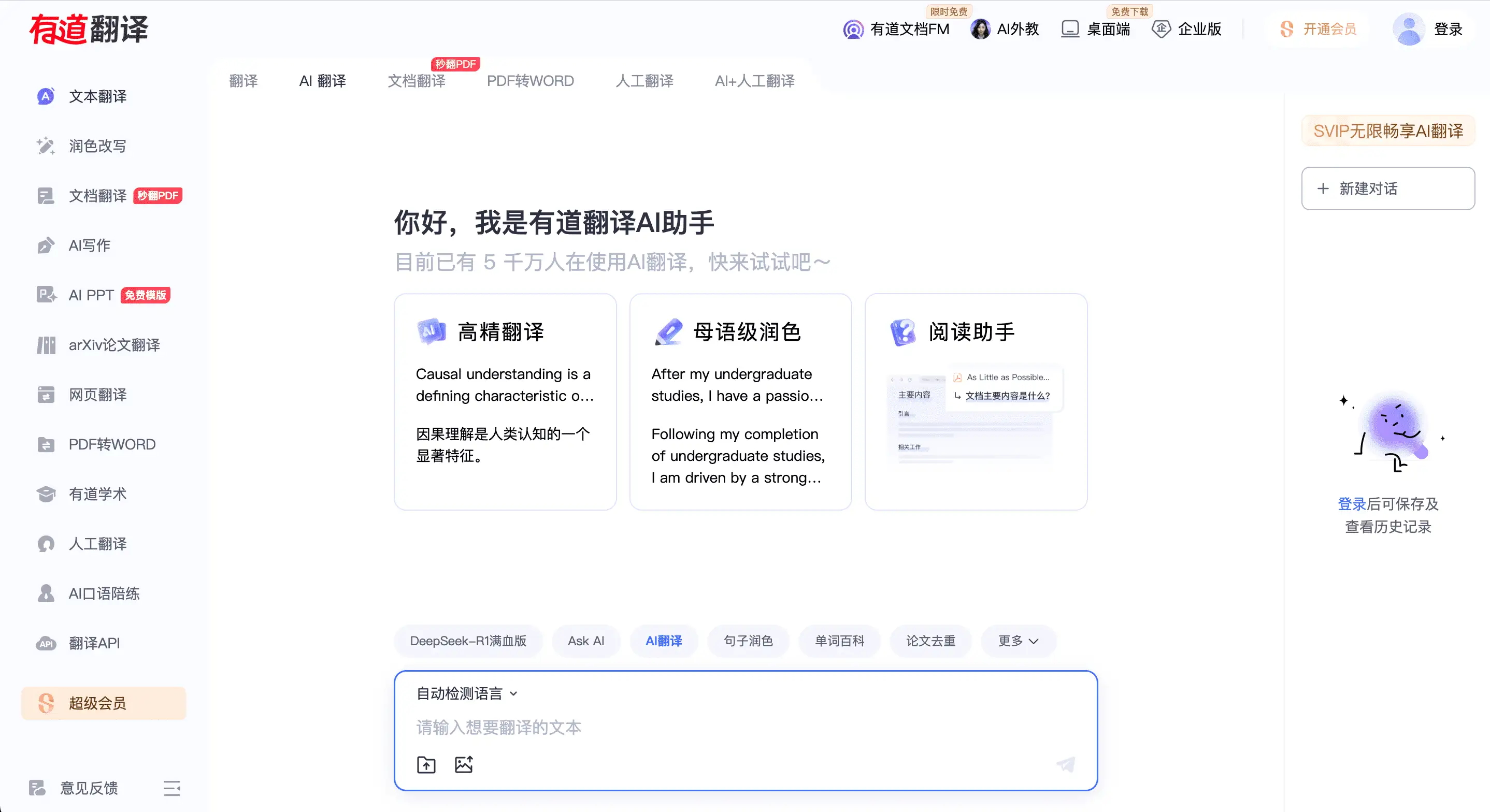Select the DeepSeek-R1满血版 mode chip
The height and width of the screenshot is (812, 1490).
point(468,641)
